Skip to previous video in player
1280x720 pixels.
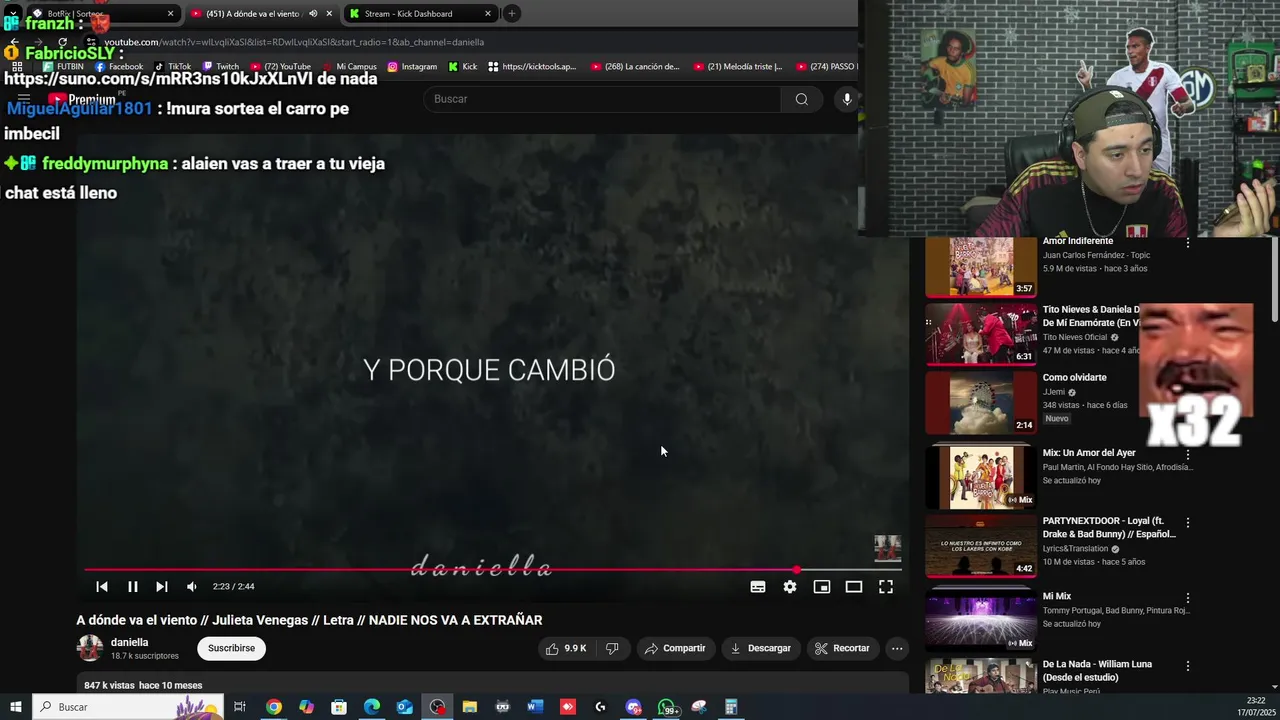pyautogui.click(x=102, y=587)
